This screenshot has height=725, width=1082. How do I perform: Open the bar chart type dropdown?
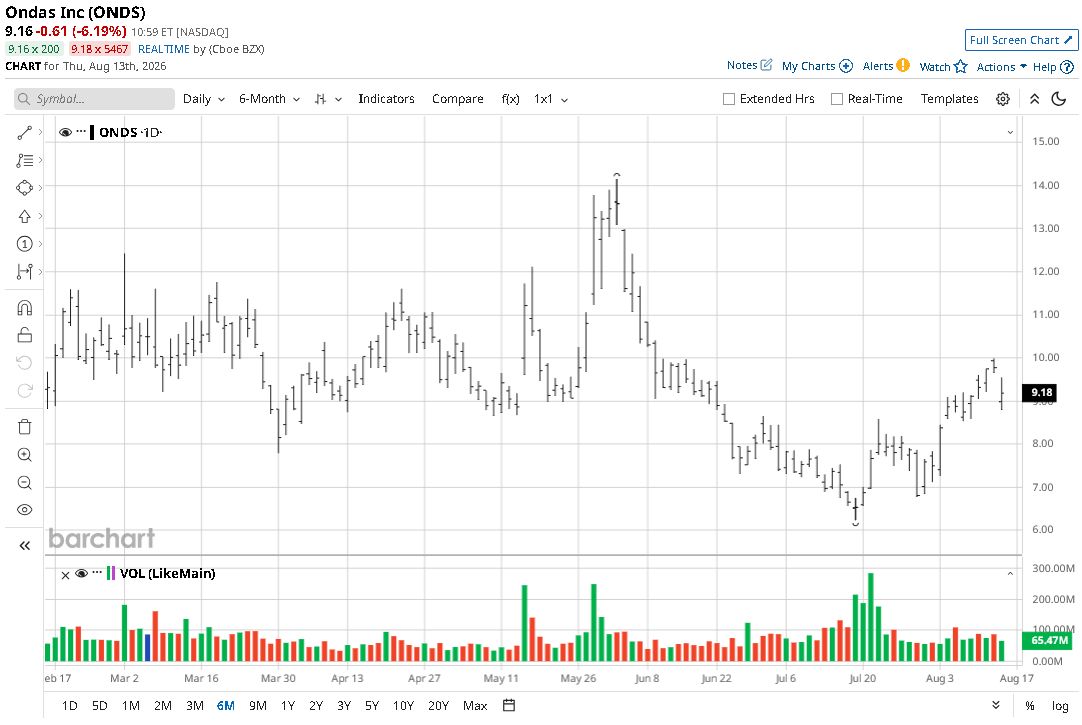pos(328,99)
